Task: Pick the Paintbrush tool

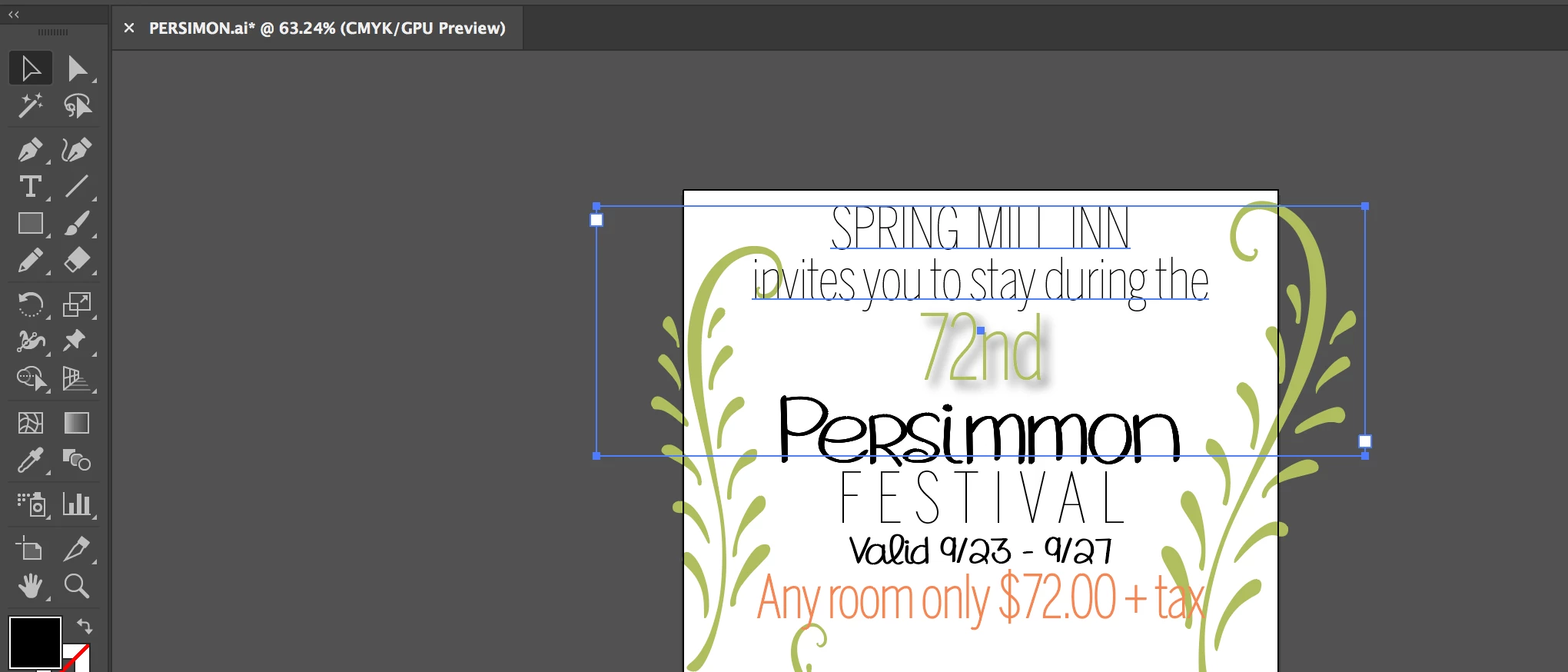Action: (77, 224)
